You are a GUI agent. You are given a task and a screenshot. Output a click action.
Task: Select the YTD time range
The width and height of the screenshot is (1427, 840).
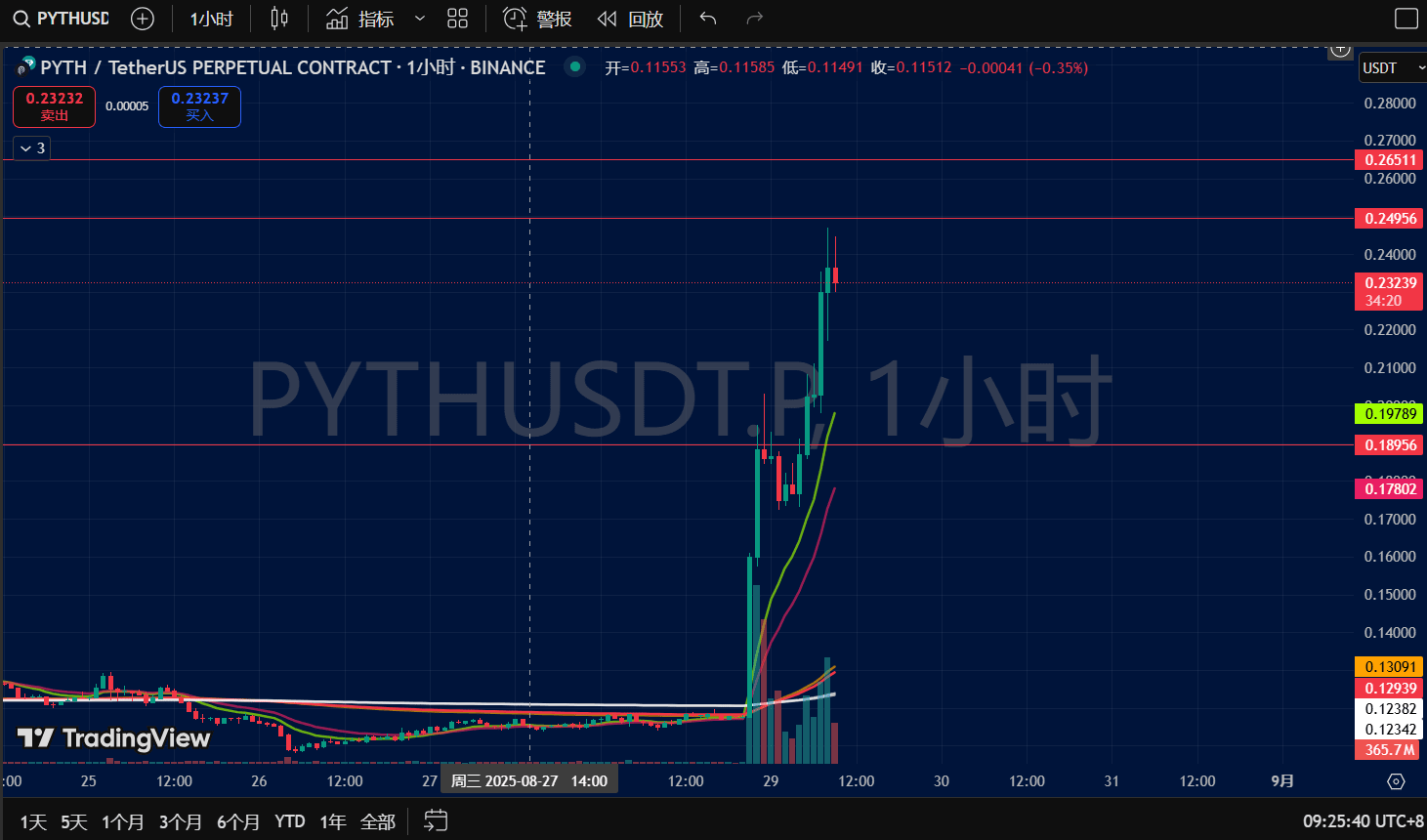pos(290,821)
